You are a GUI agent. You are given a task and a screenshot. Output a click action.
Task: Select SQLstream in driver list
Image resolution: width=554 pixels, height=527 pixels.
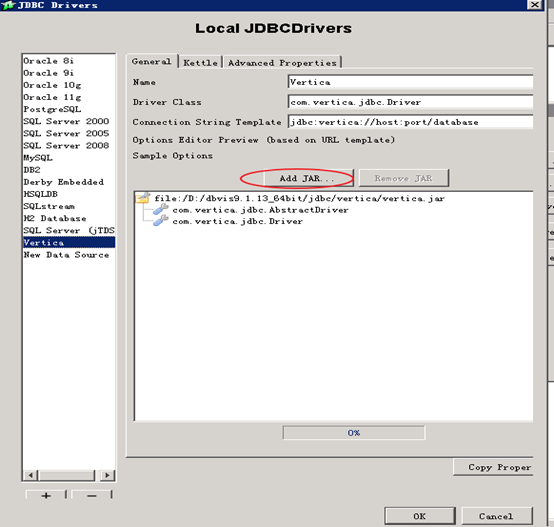tap(69, 206)
